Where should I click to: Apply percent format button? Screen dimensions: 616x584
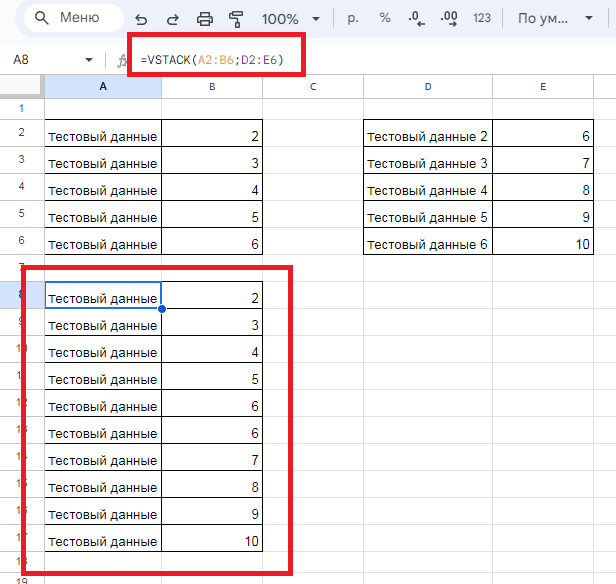385,18
